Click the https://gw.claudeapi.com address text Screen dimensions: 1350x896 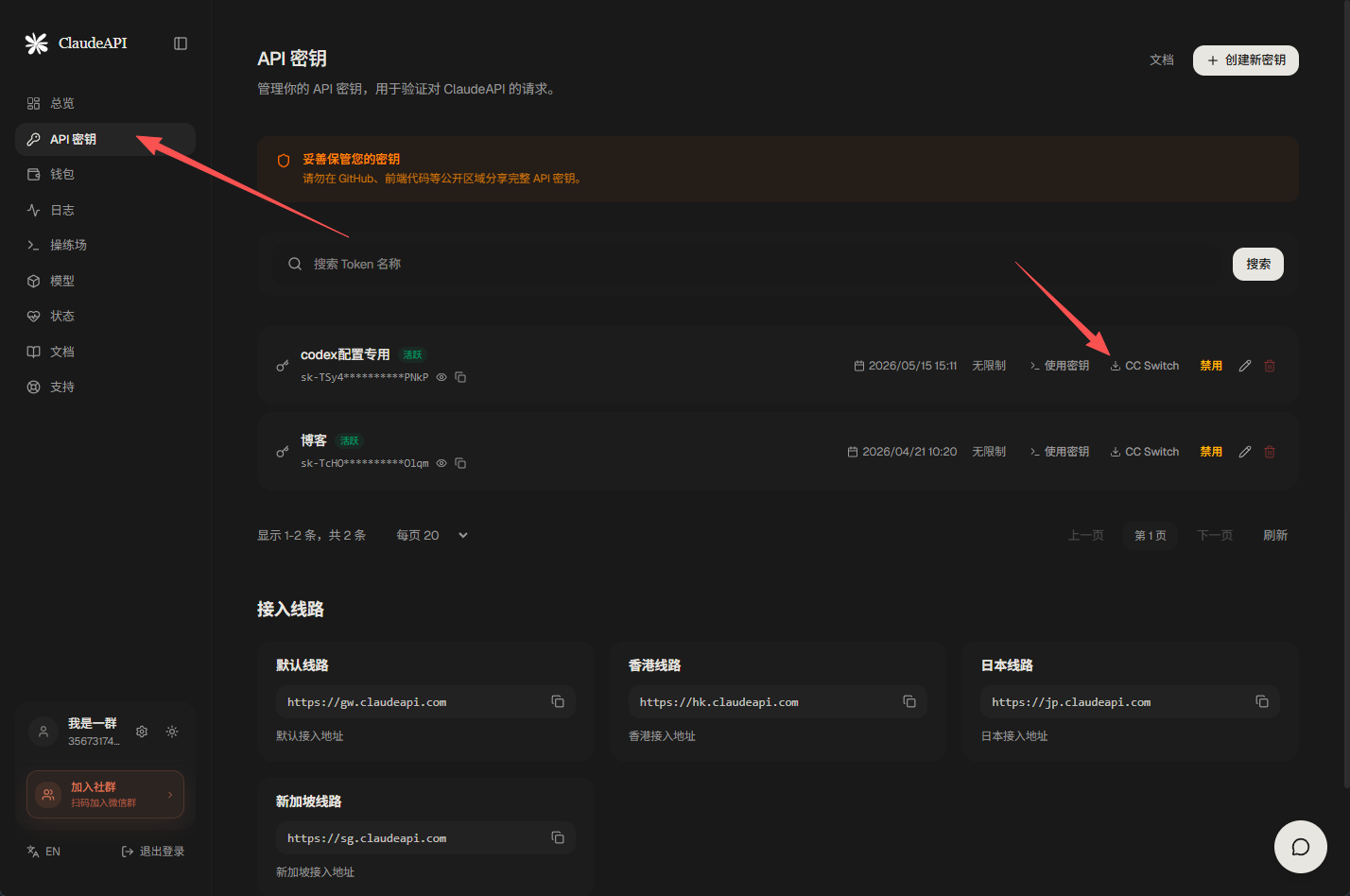pos(367,702)
